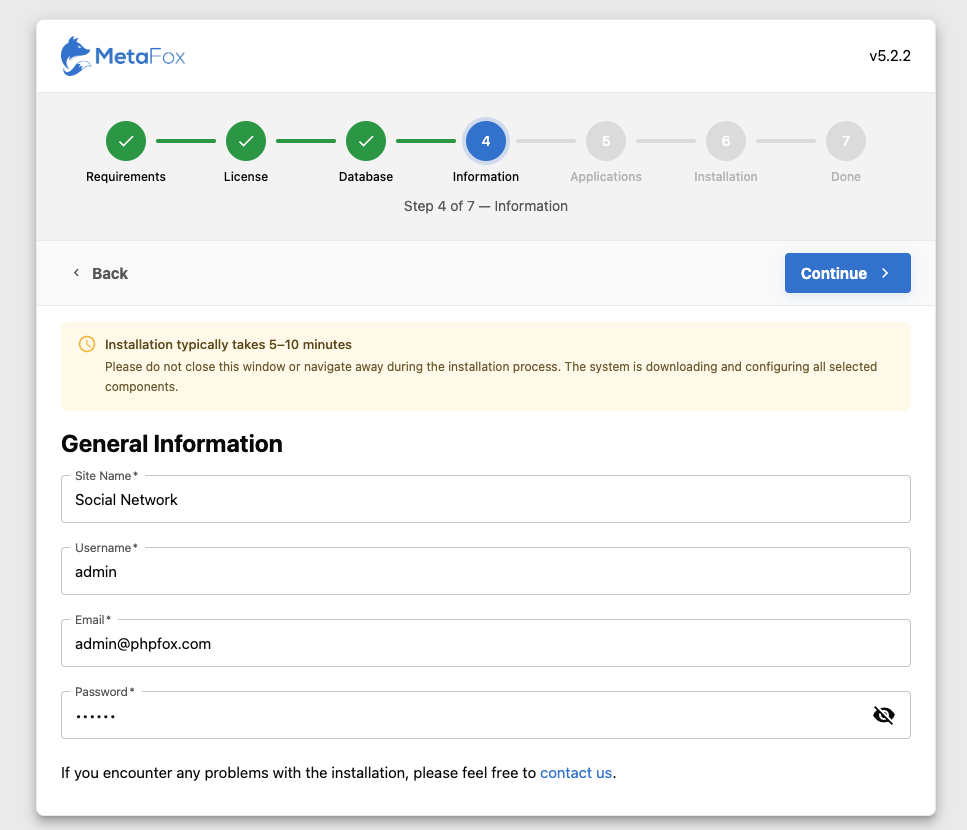The image size is (967, 830).
Task: Click the left chevron beside Back
Action: (76, 273)
